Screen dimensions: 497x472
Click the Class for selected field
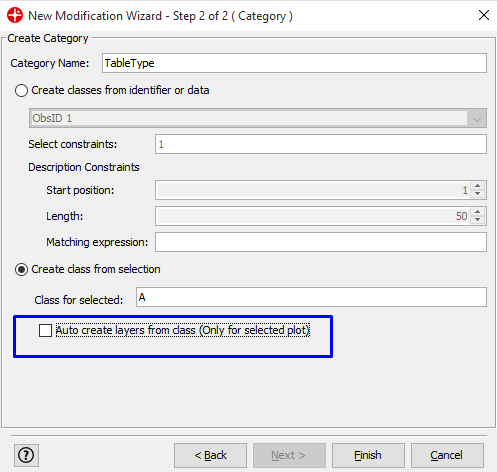pos(311,297)
